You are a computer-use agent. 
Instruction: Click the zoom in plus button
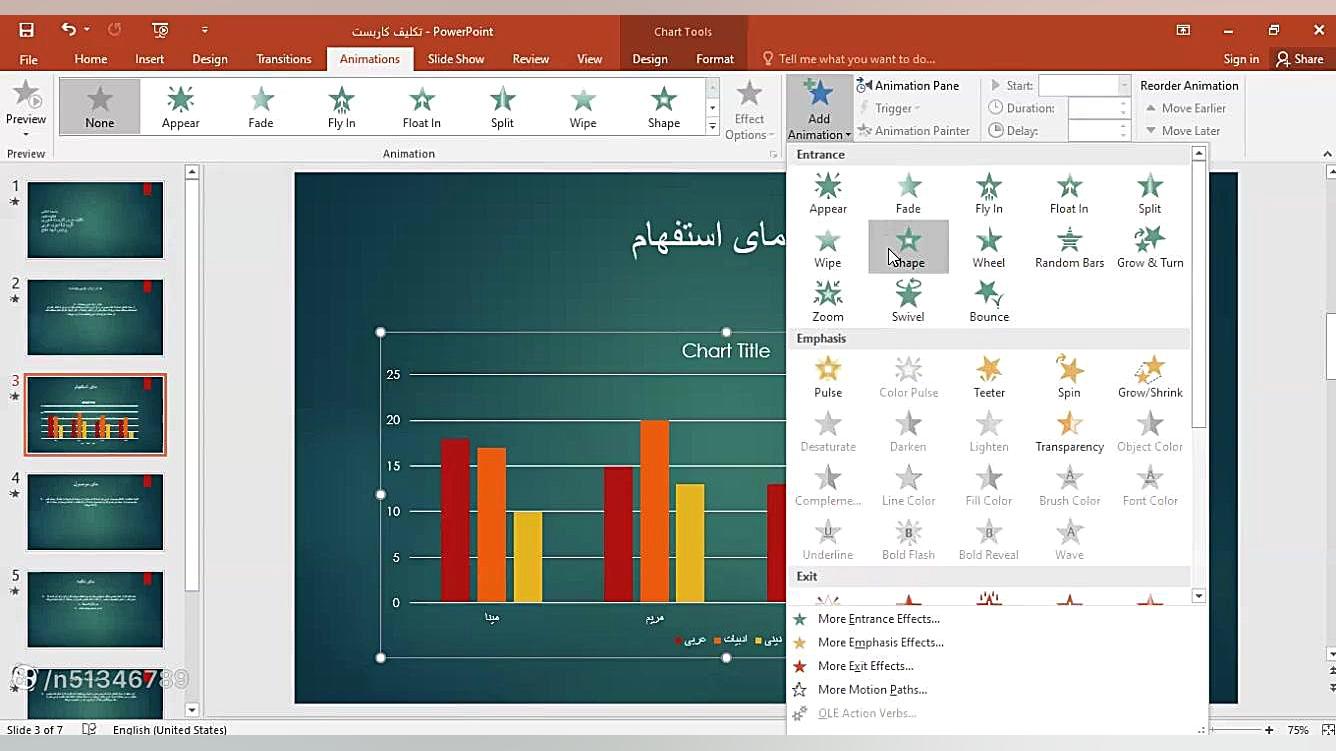(x=1269, y=730)
